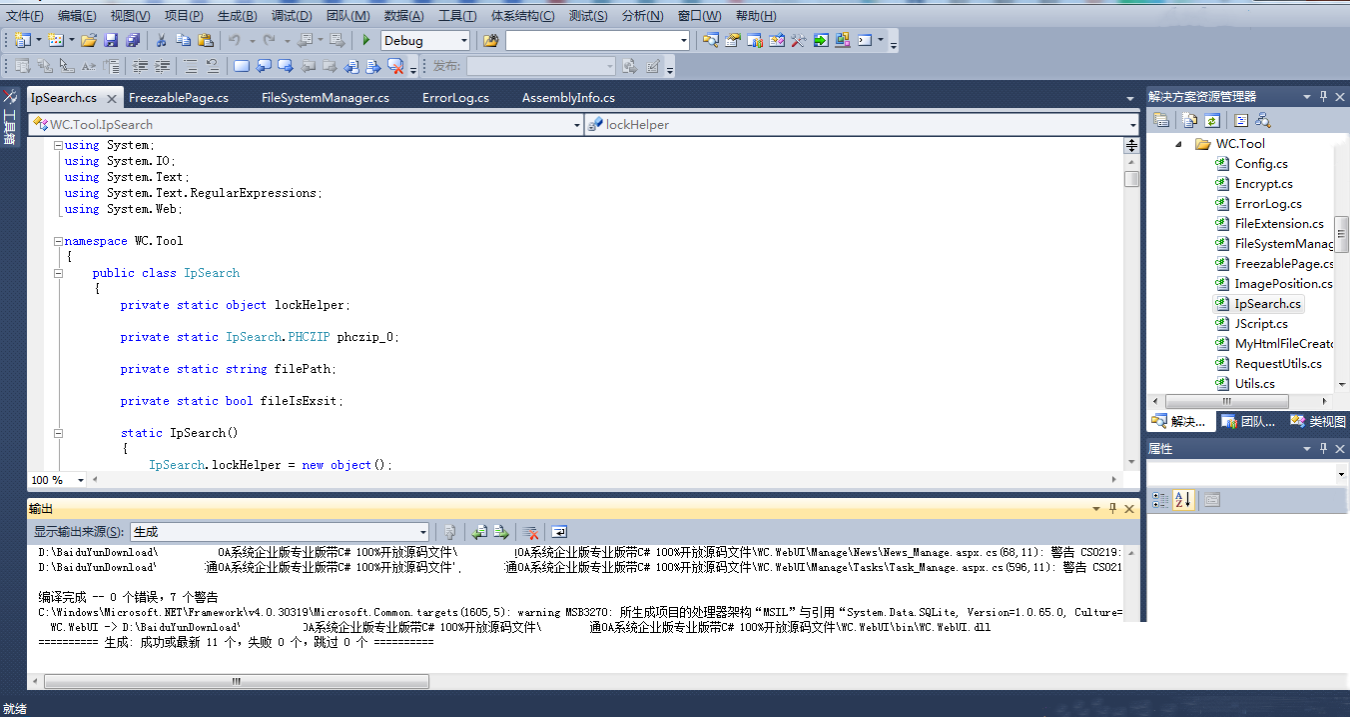This screenshot has width=1350, height=717.
Task: Click the View Class Diagram icon in Solution Explorer
Action: point(1263,120)
